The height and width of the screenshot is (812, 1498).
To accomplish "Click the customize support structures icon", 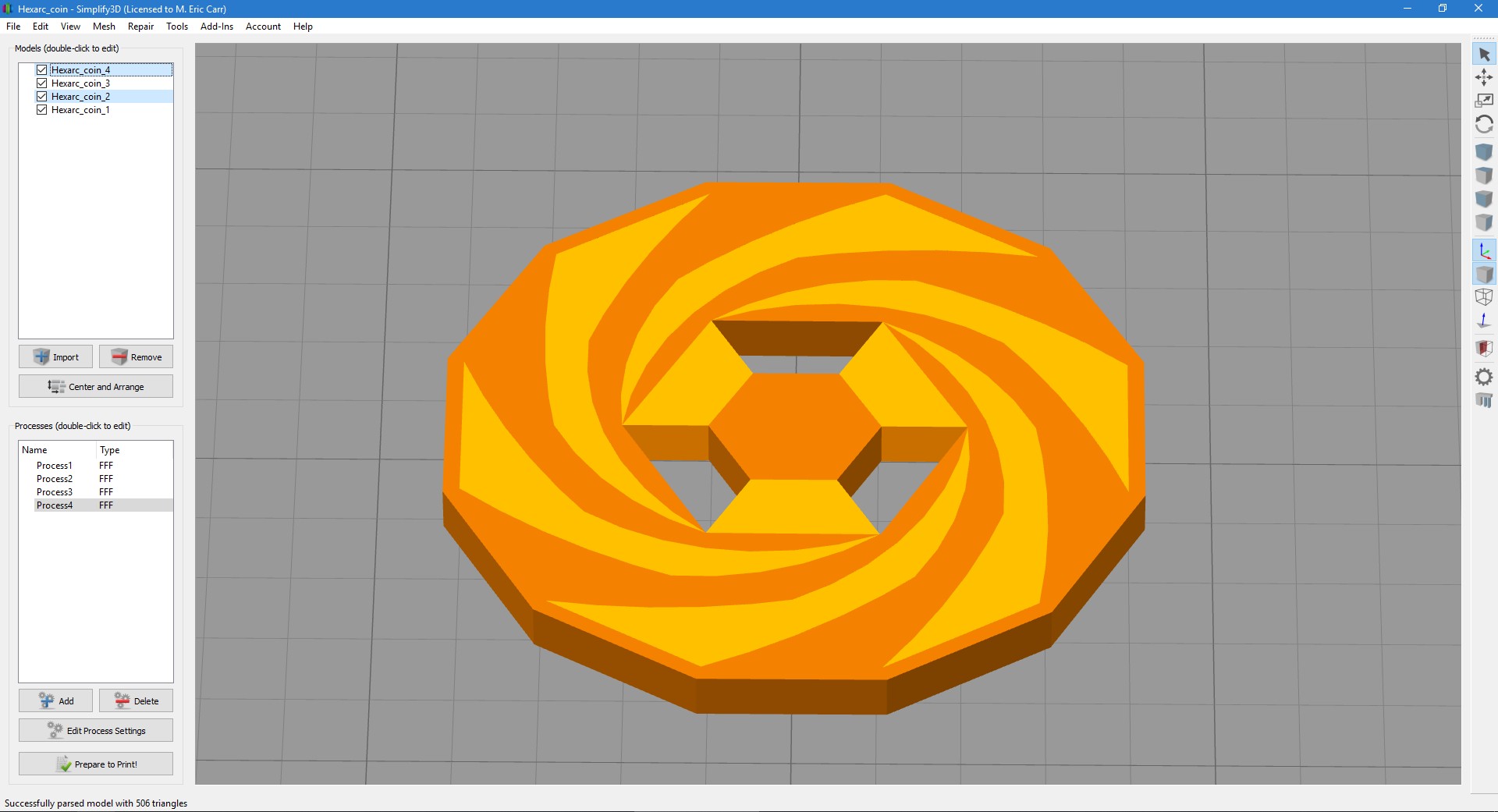I will tap(1484, 401).
